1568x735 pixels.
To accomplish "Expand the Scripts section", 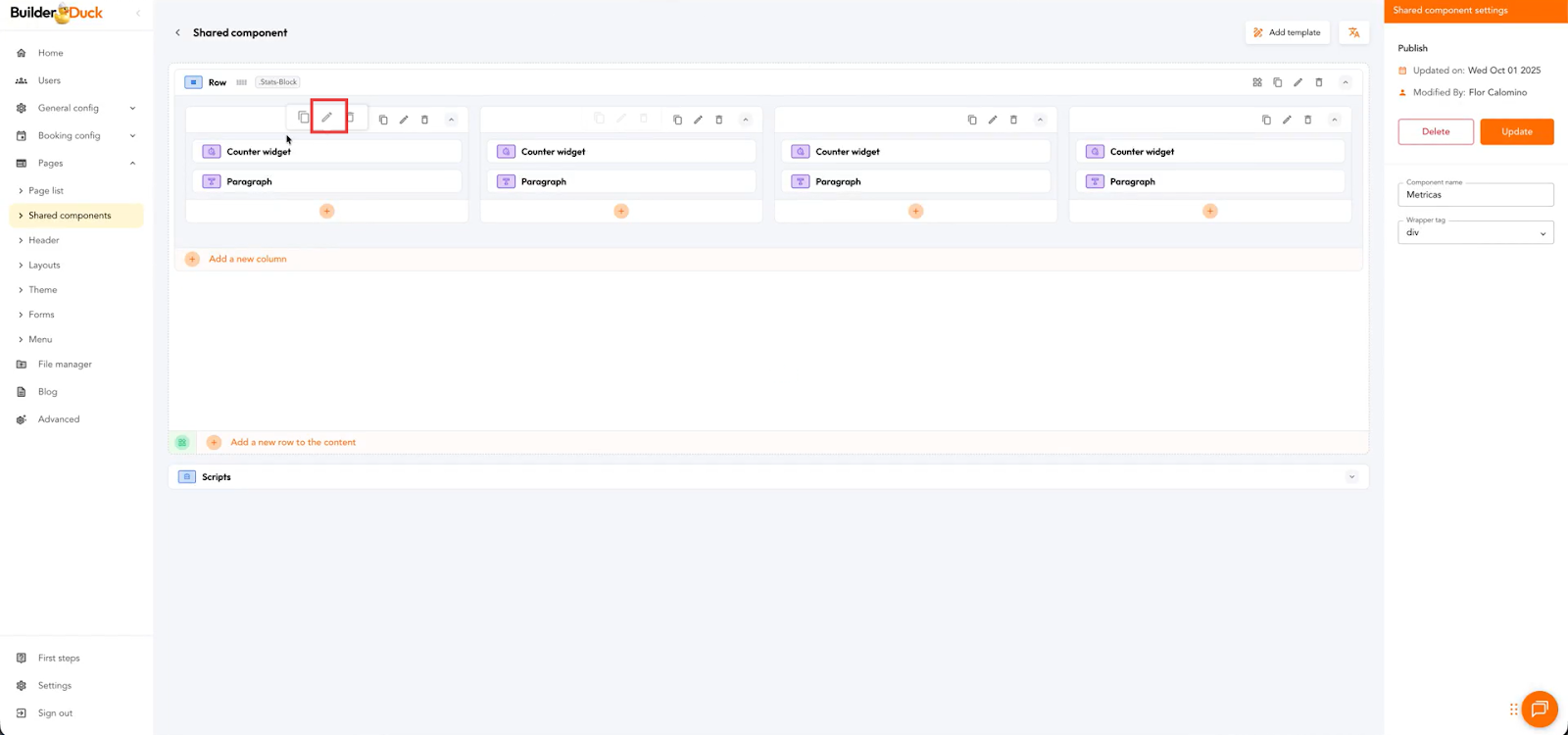I will 1351,477.
